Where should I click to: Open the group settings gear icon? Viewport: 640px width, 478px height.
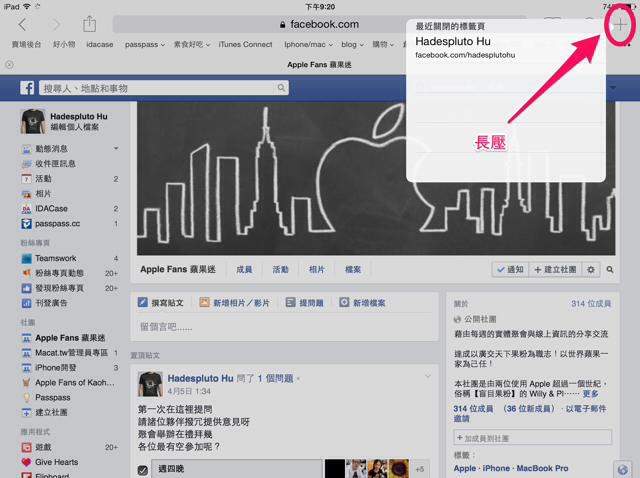[x=591, y=269]
